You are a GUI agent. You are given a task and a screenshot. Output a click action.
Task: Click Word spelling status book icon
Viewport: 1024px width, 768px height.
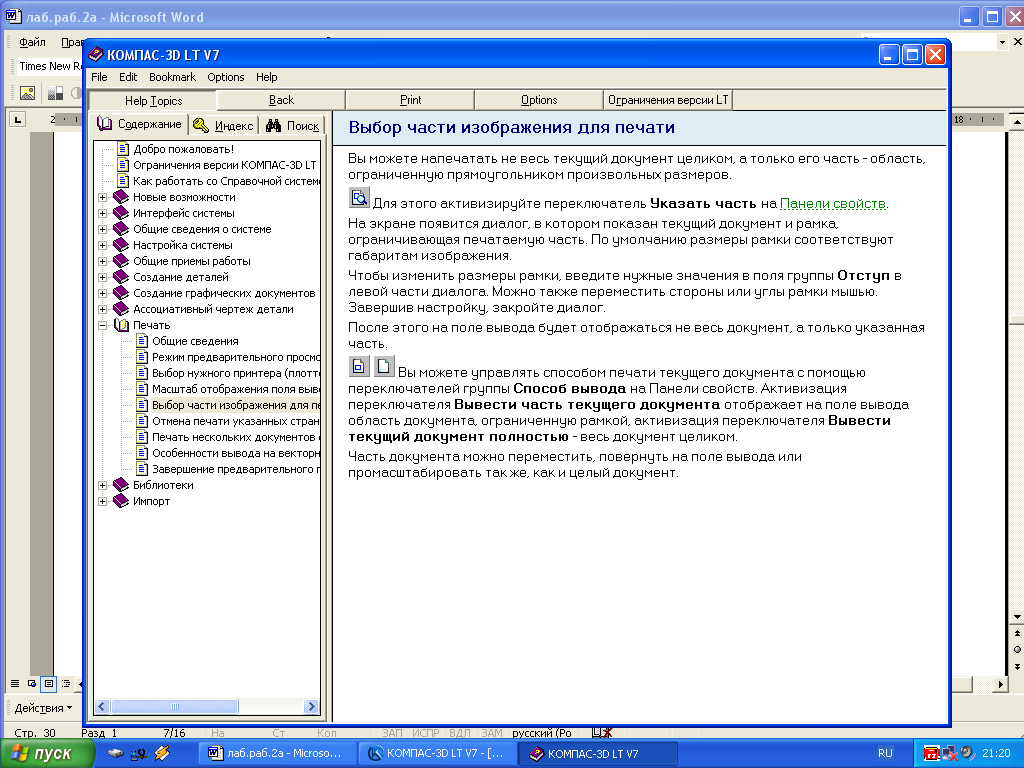click(601, 733)
